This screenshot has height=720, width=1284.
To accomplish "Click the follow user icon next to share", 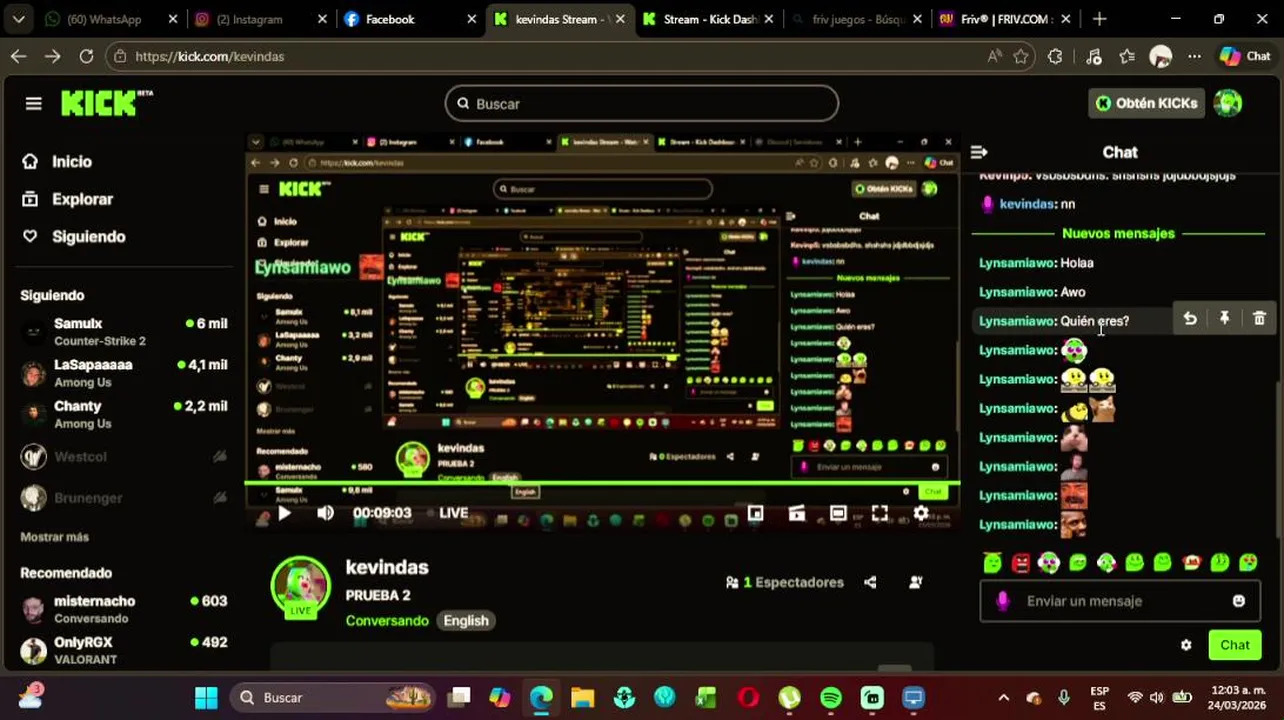I will [x=915, y=582].
